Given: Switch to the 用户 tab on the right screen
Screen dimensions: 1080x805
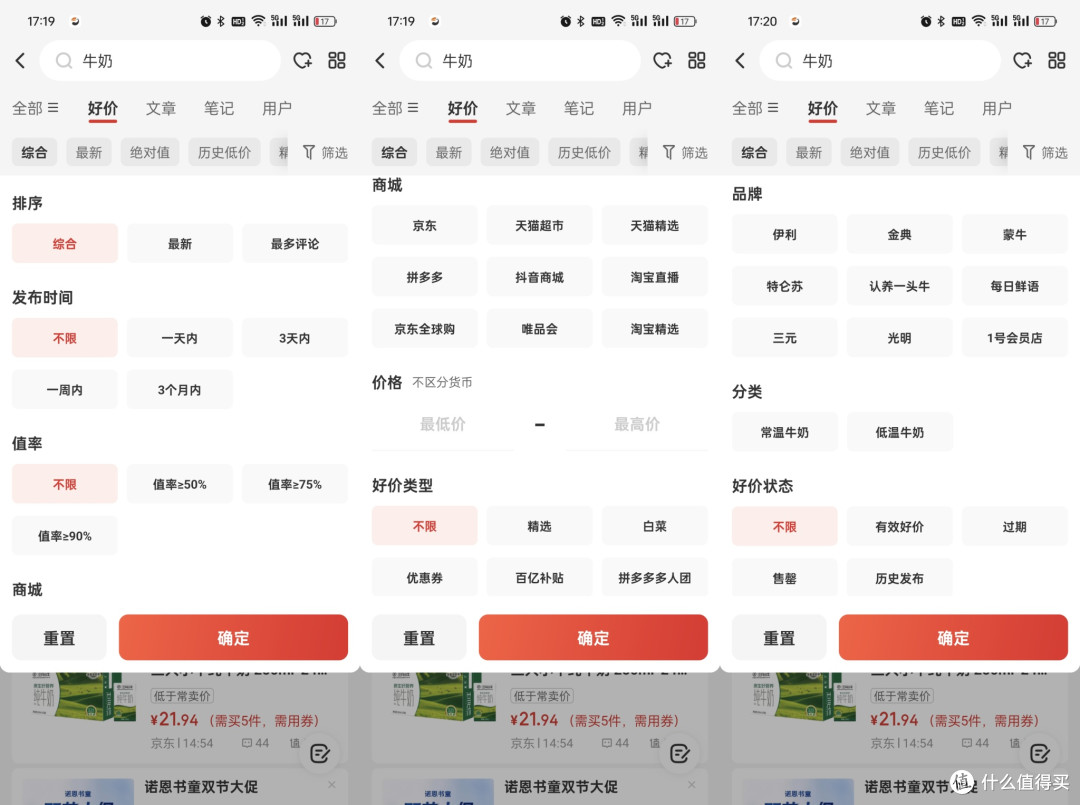Looking at the screenshot, I should 997,108.
